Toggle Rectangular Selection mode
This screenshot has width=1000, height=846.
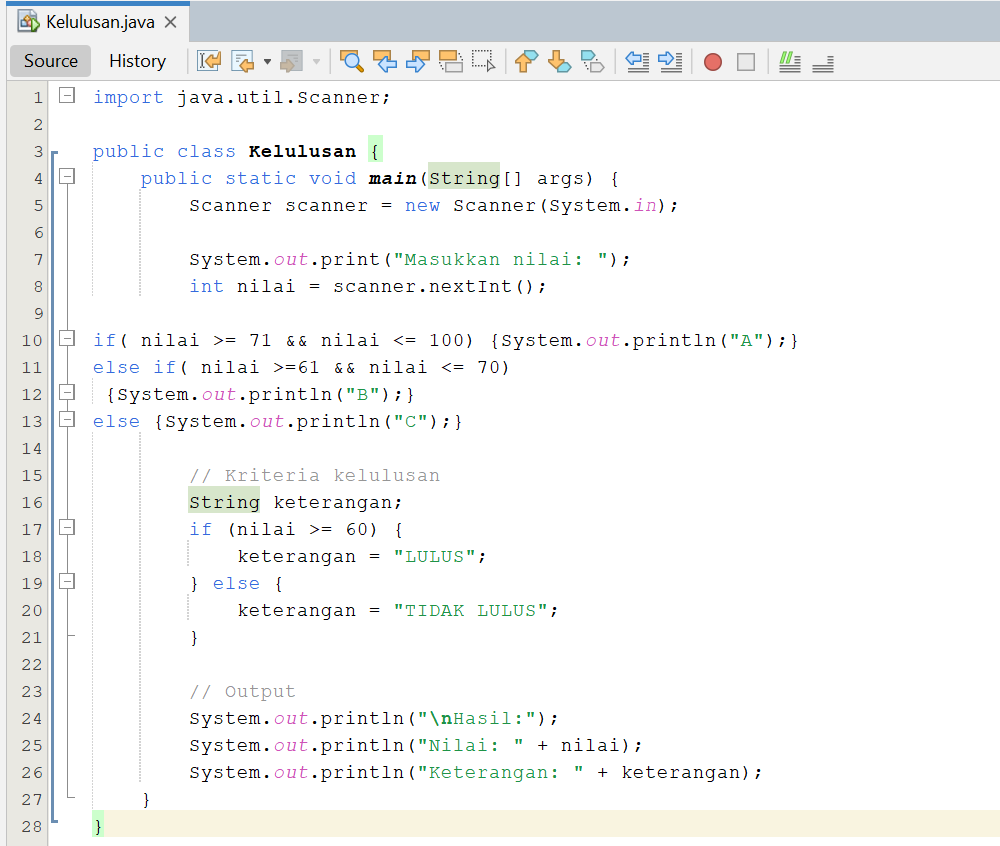click(x=483, y=61)
